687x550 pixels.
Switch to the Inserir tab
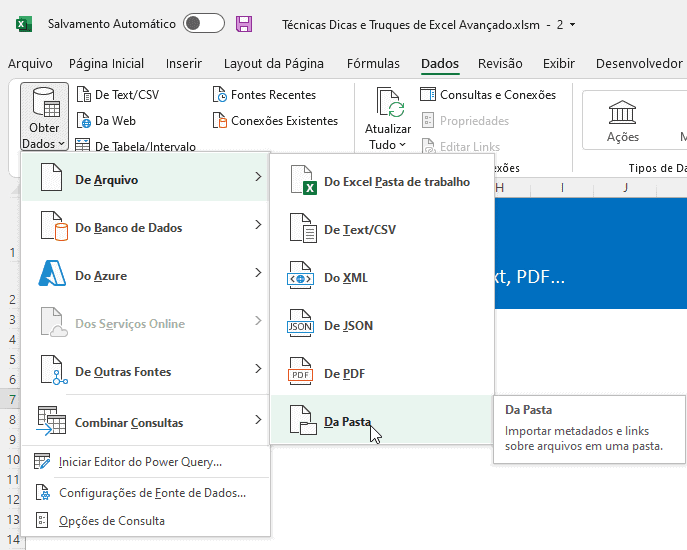[184, 64]
